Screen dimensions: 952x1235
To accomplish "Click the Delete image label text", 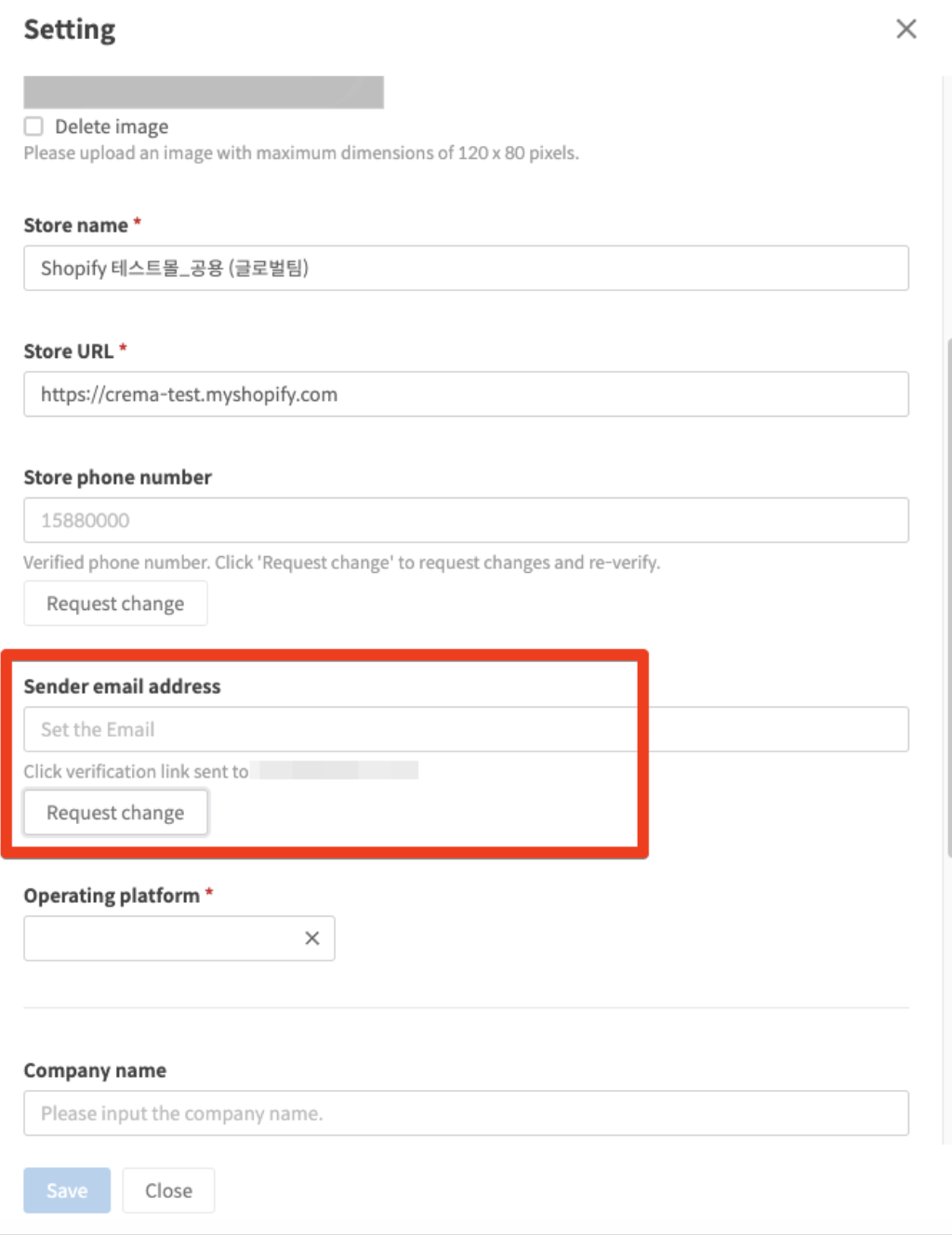I will coord(112,126).
